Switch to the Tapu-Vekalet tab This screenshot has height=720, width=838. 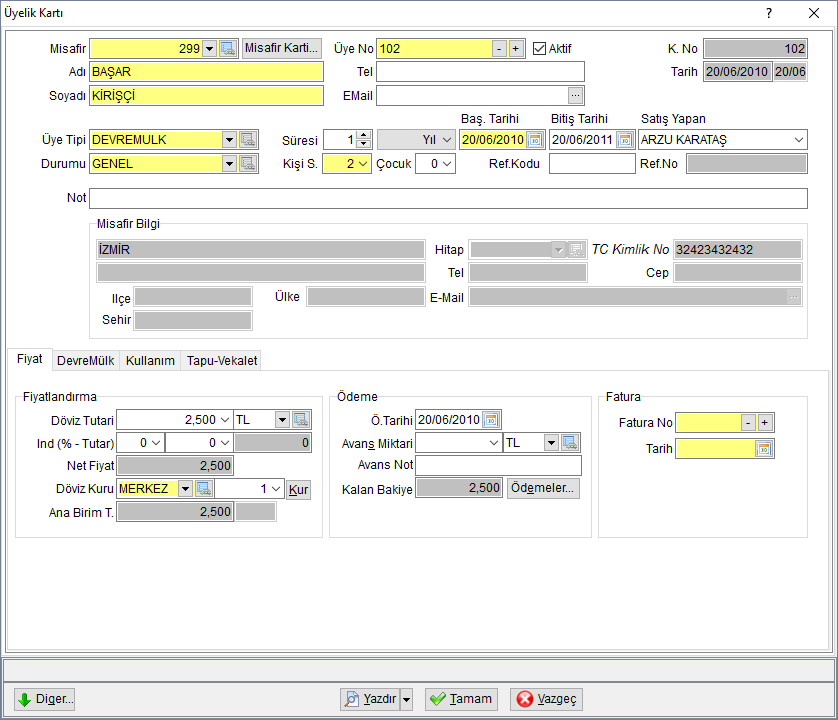(222, 361)
